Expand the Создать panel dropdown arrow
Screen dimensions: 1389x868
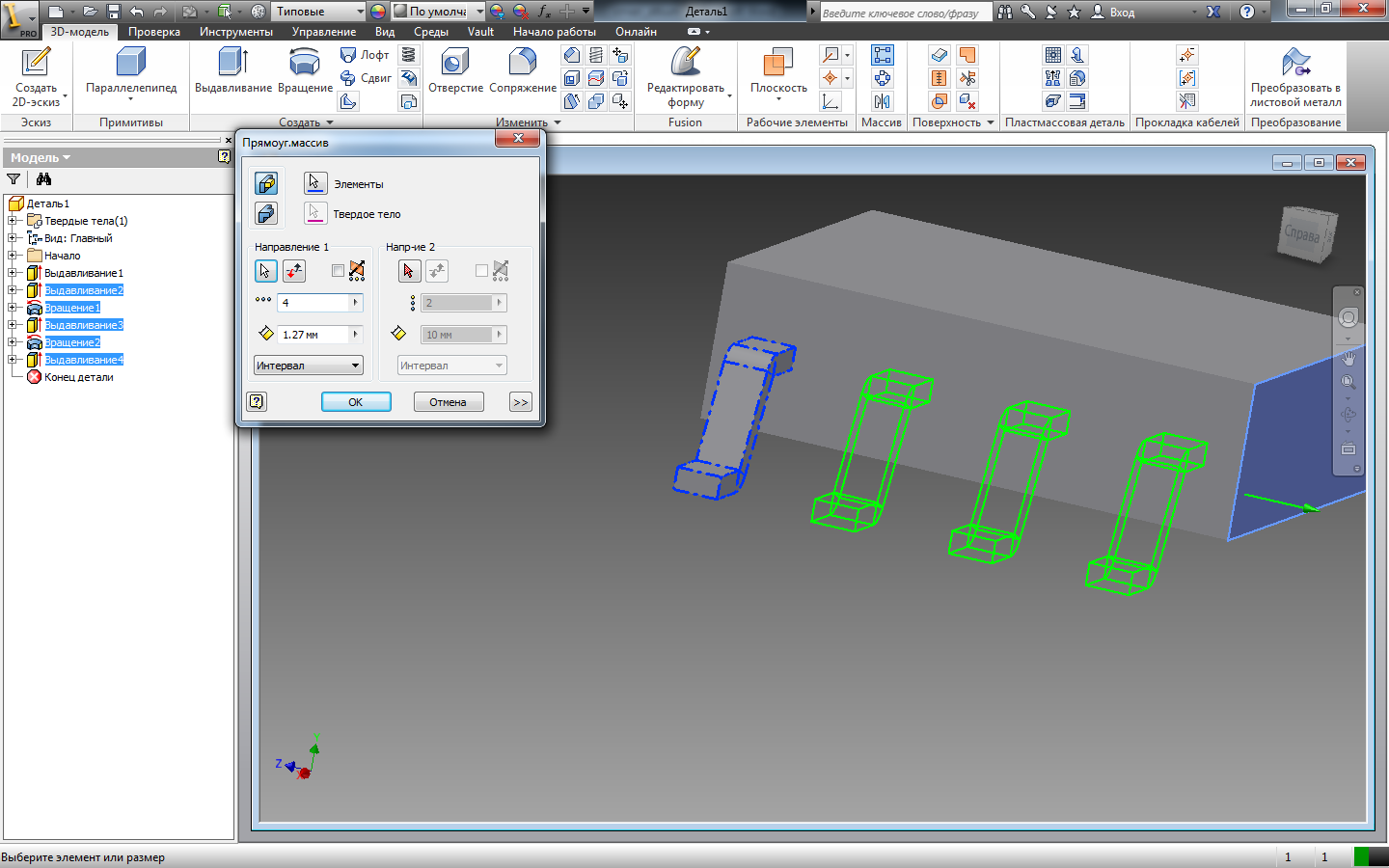pyautogui.click(x=330, y=122)
